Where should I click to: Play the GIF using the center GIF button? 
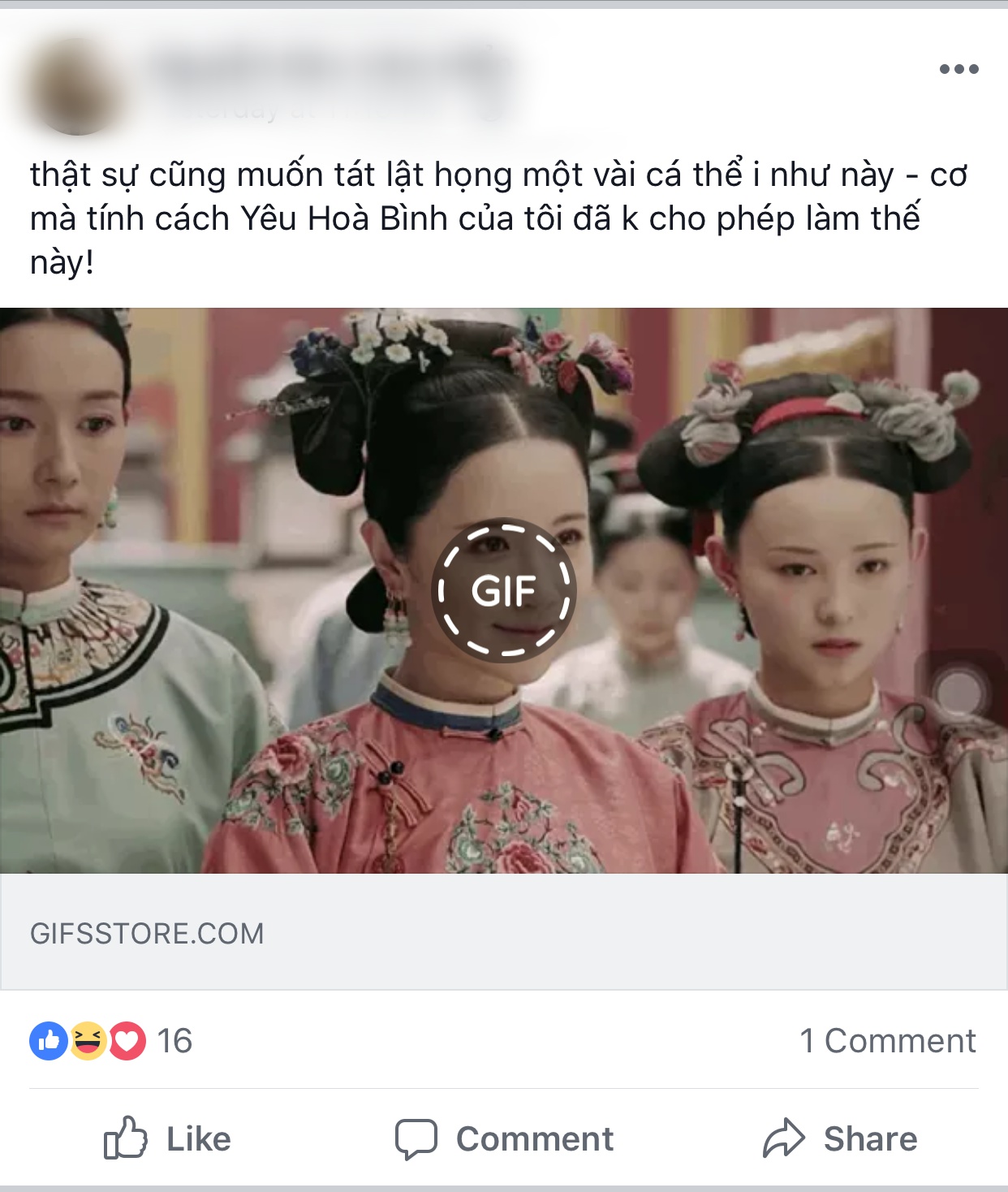(x=504, y=590)
